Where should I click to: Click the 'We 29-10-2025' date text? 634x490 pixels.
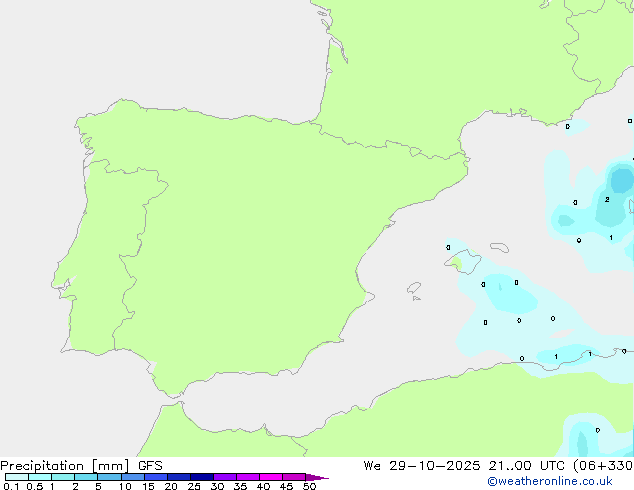coord(422,466)
